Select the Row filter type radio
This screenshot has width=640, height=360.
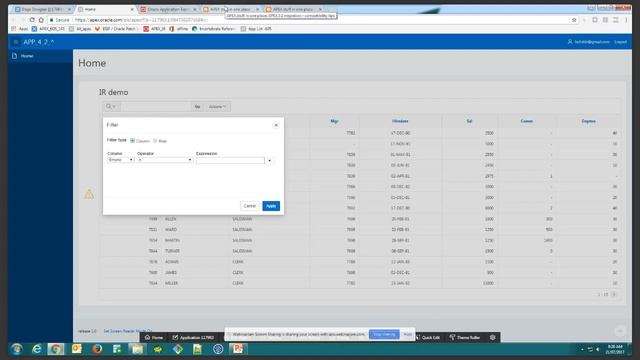[x=155, y=140]
